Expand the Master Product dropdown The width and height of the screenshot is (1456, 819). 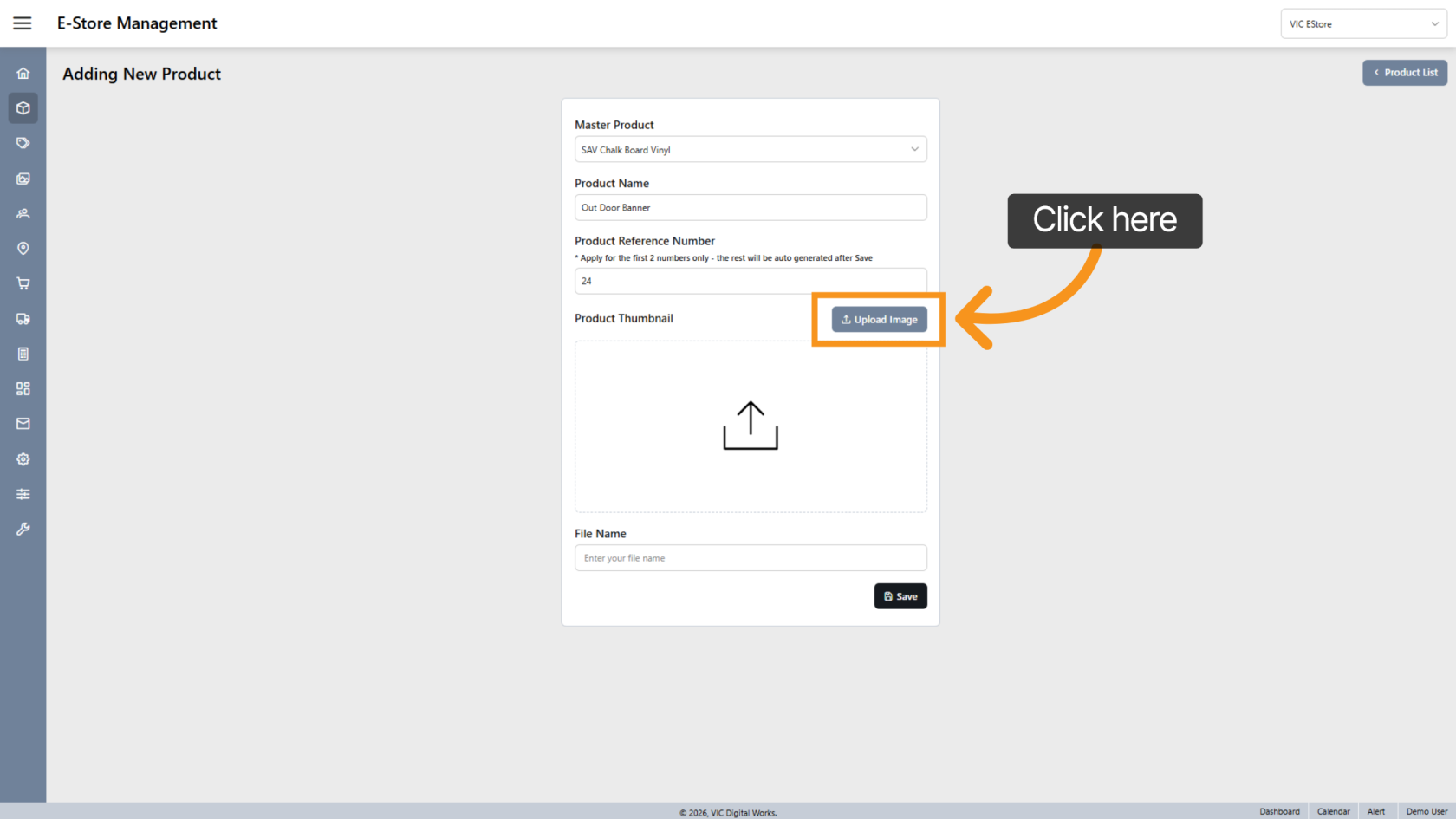pos(751,150)
